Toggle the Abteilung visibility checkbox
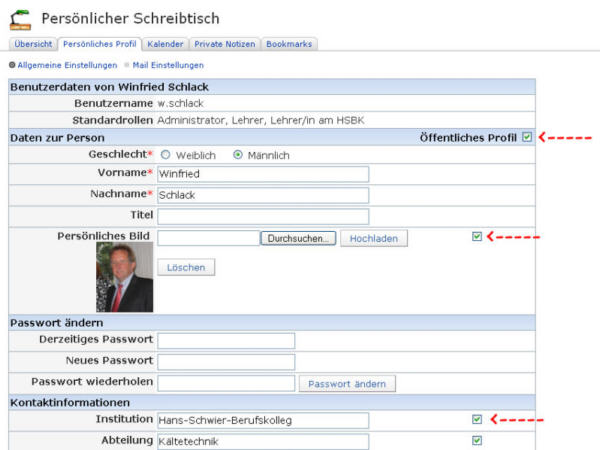Image resolution: width=600 pixels, height=450 pixels. click(x=477, y=440)
